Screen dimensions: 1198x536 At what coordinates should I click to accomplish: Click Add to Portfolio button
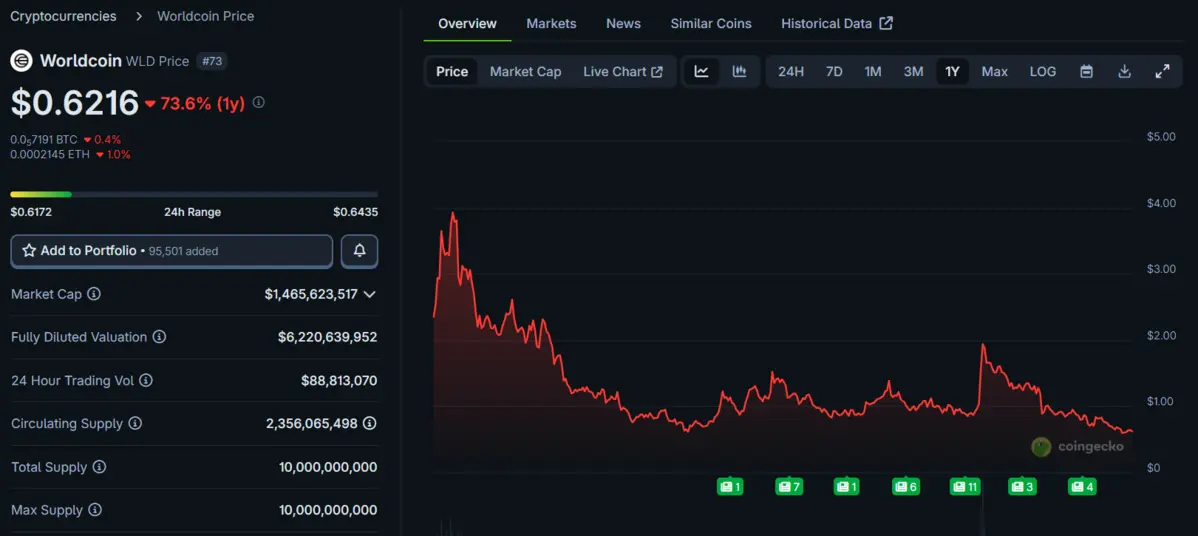click(x=171, y=251)
